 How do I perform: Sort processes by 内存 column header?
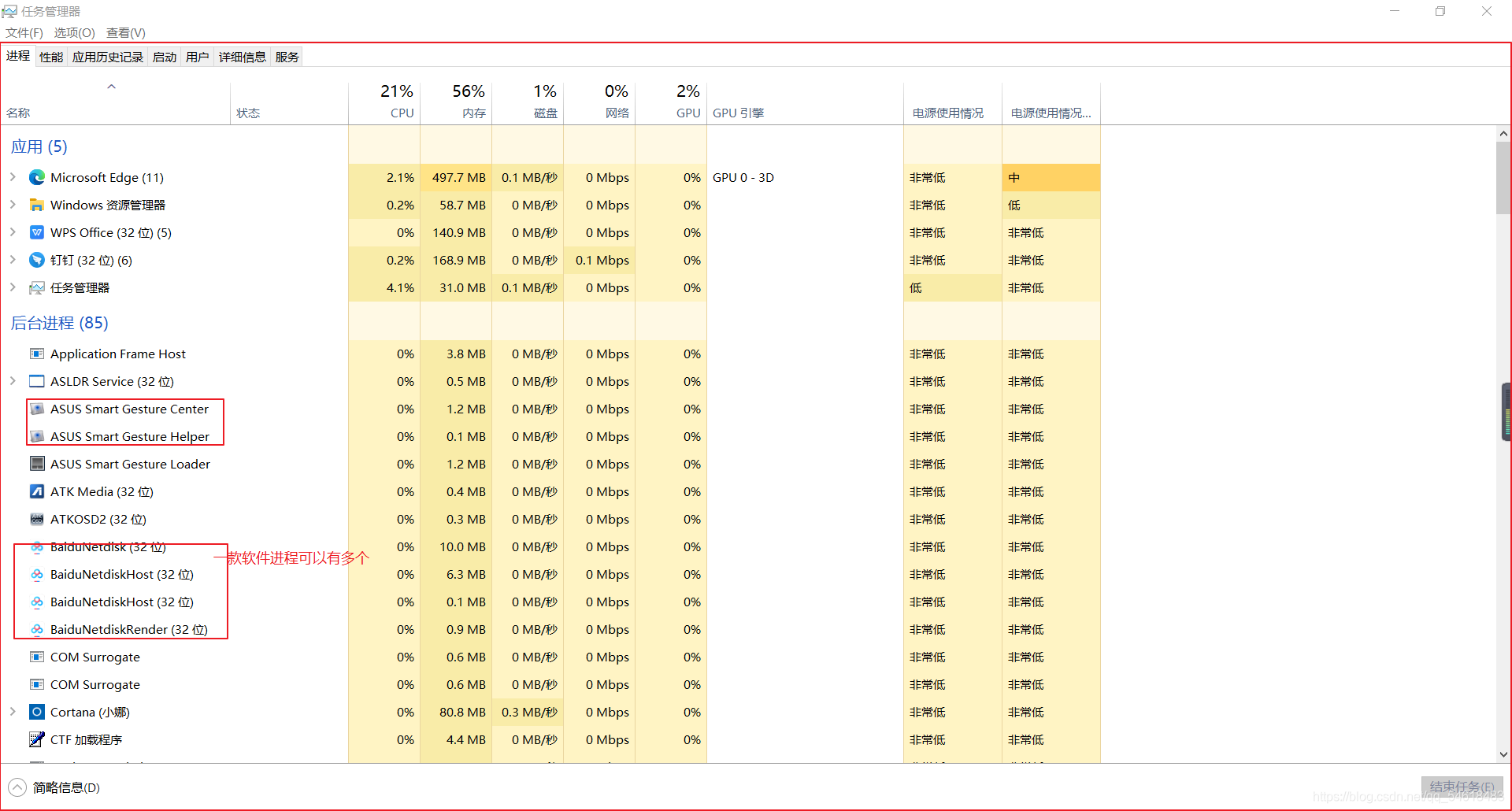click(456, 103)
